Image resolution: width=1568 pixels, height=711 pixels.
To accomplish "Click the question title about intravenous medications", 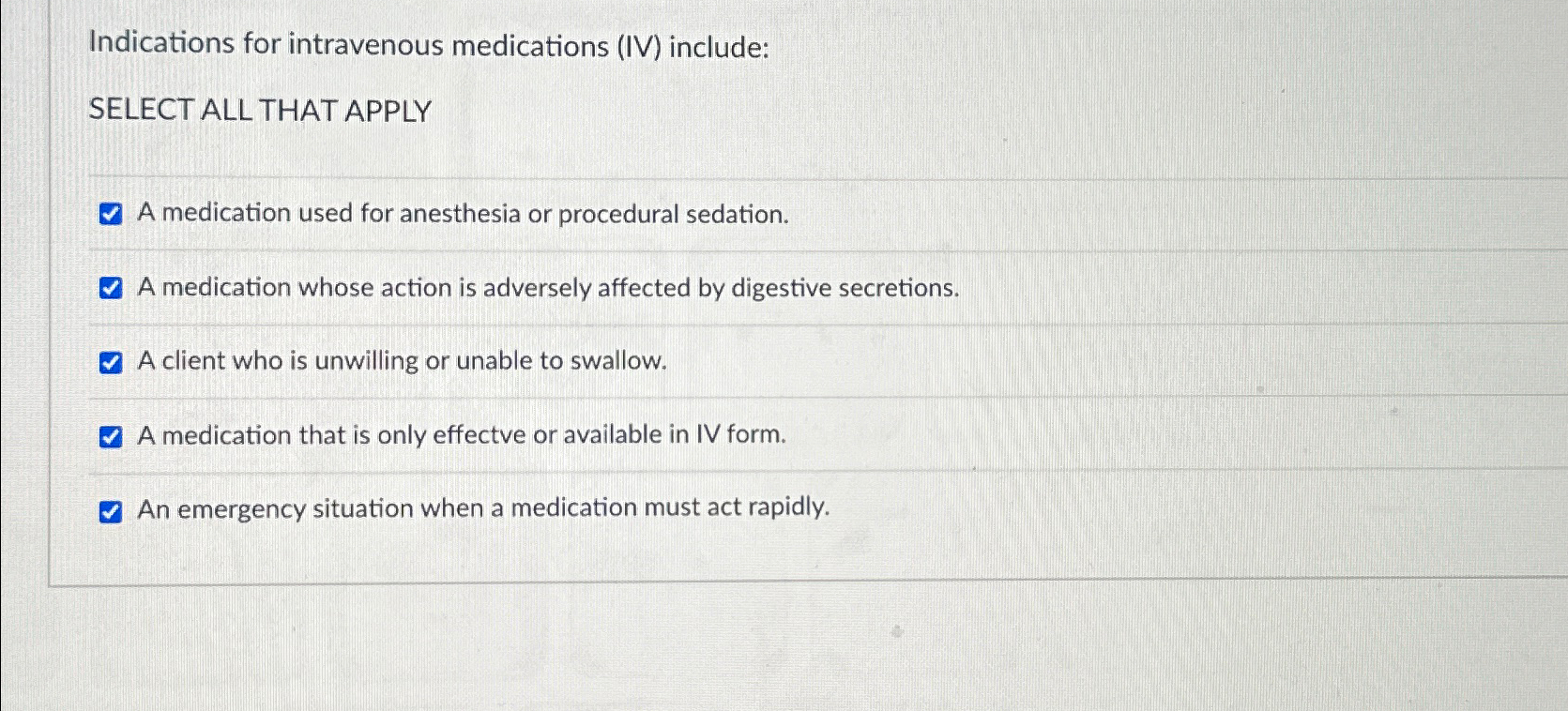I will click(430, 44).
